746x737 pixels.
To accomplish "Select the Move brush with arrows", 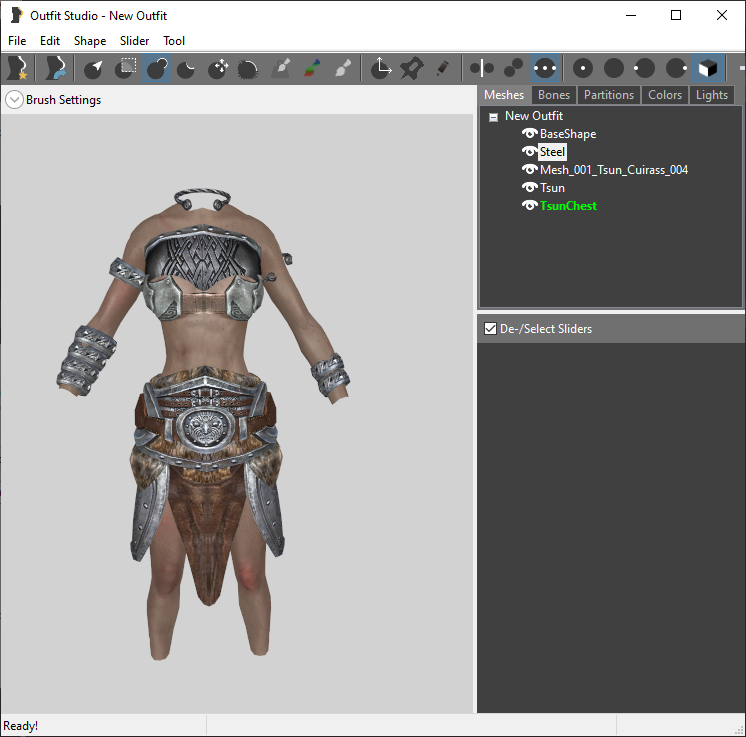I will (x=218, y=68).
